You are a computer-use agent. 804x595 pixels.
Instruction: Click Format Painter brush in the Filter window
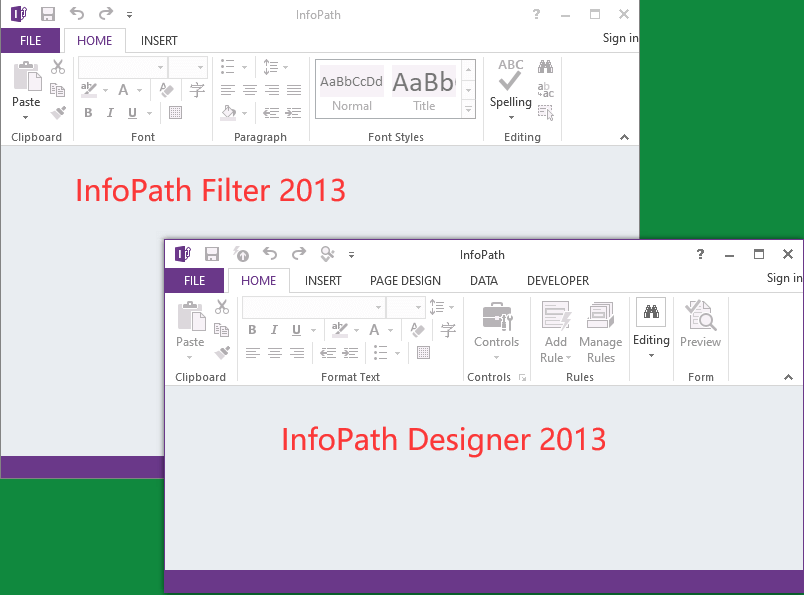pos(58,112)
